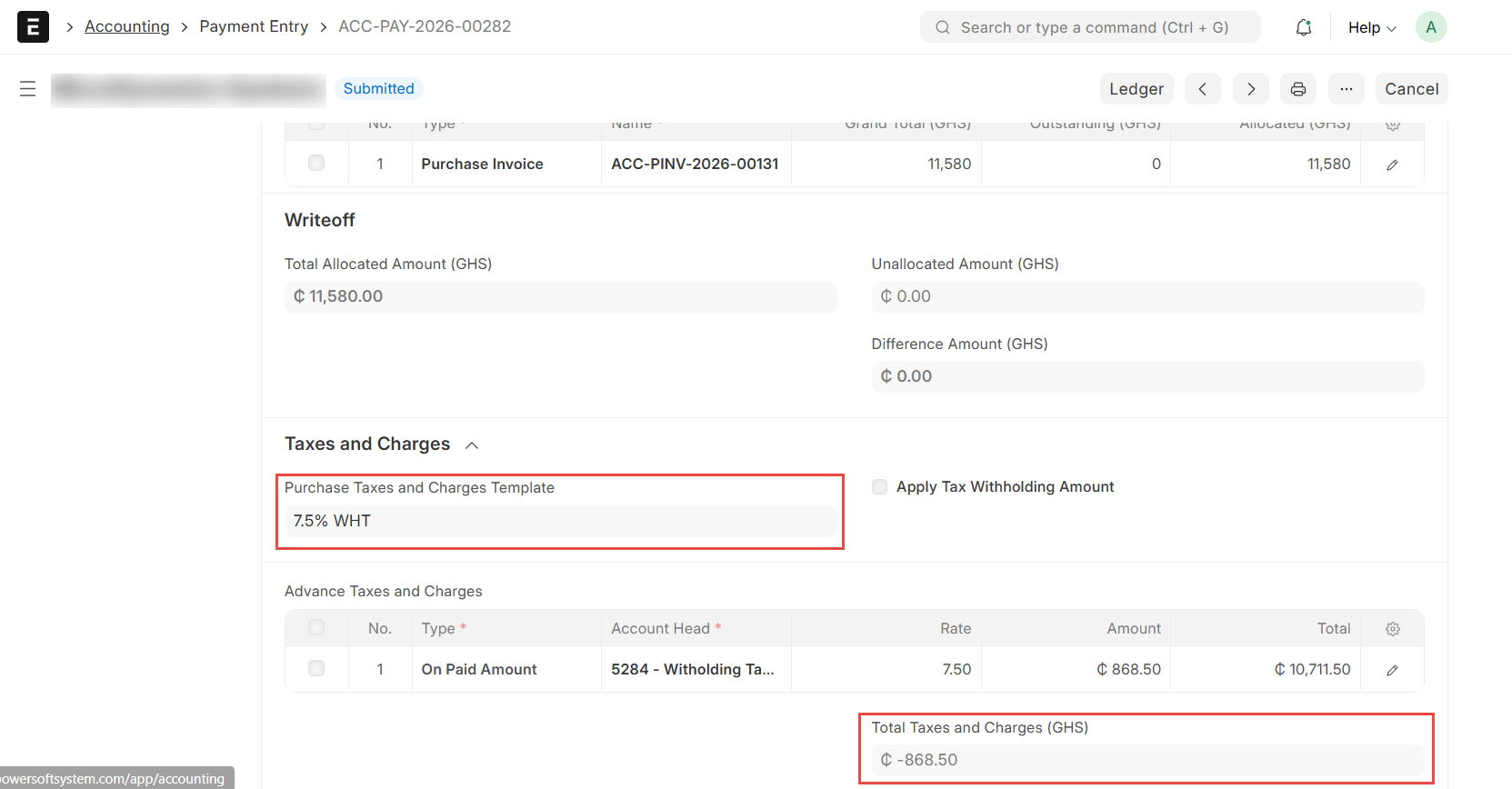Navigate to Accounting breadcrumb link
Image resolution: width=1512 pixels, height=789 pixels.
pos(127,26)
